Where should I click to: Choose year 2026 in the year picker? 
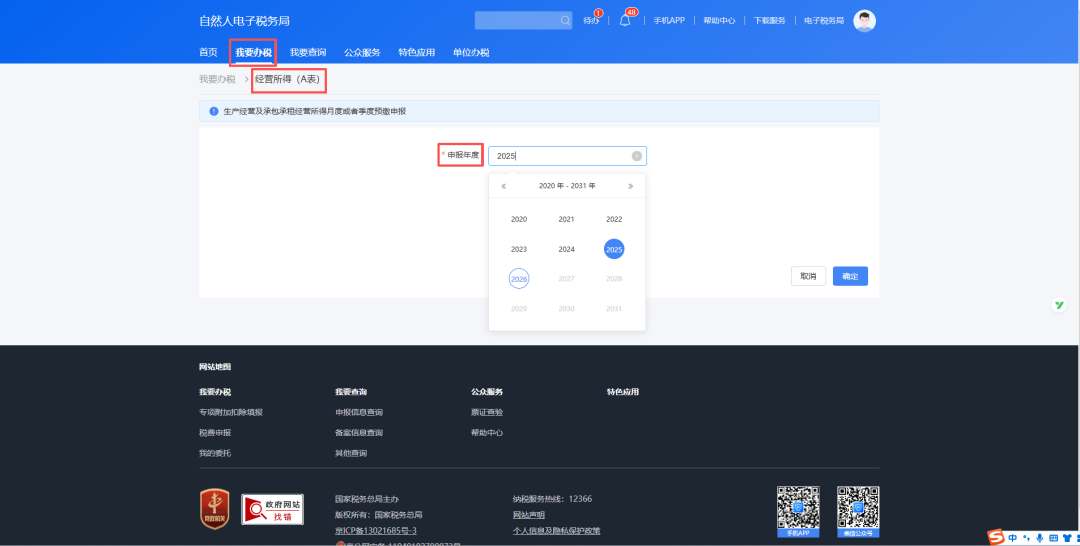point(519,279)
